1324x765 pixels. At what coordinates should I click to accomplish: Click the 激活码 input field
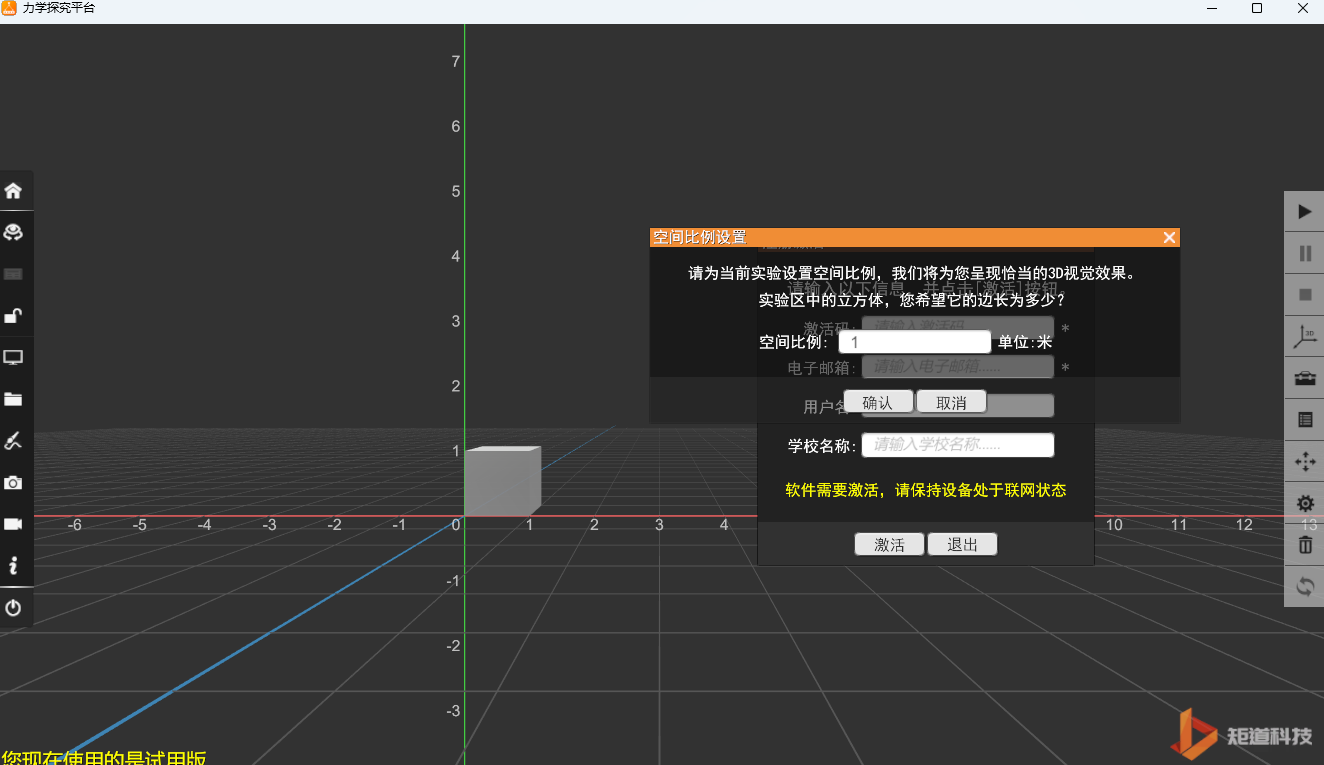958,328
